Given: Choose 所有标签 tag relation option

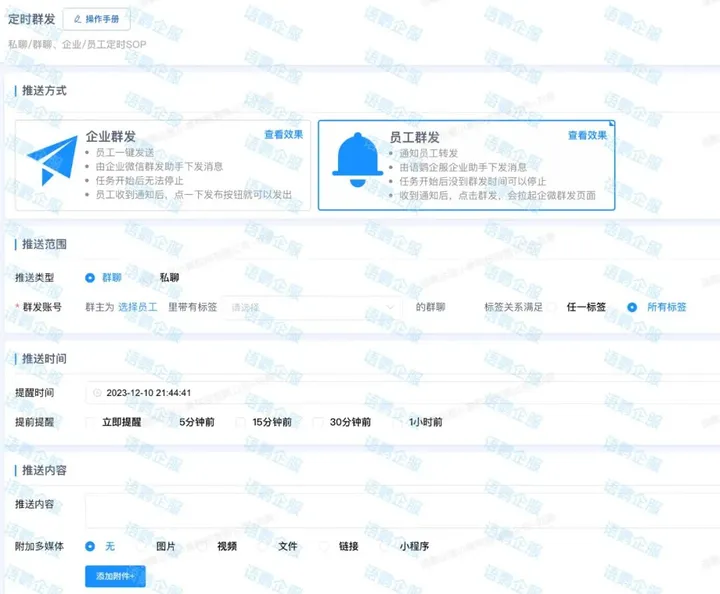Looking at the screenshot, I should (x=632, y=307).
